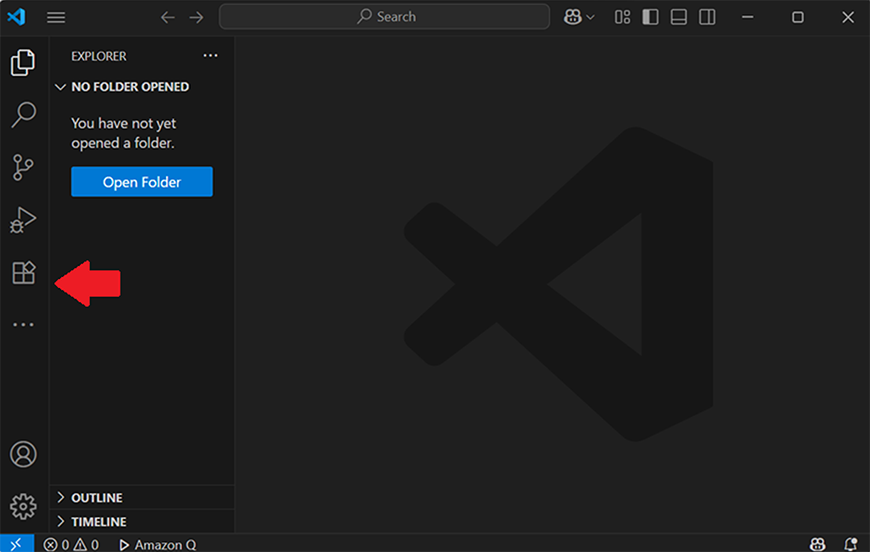Screen dimensions: 870x552
Task: Go back with the left arrow
Action: coord(168,17)
